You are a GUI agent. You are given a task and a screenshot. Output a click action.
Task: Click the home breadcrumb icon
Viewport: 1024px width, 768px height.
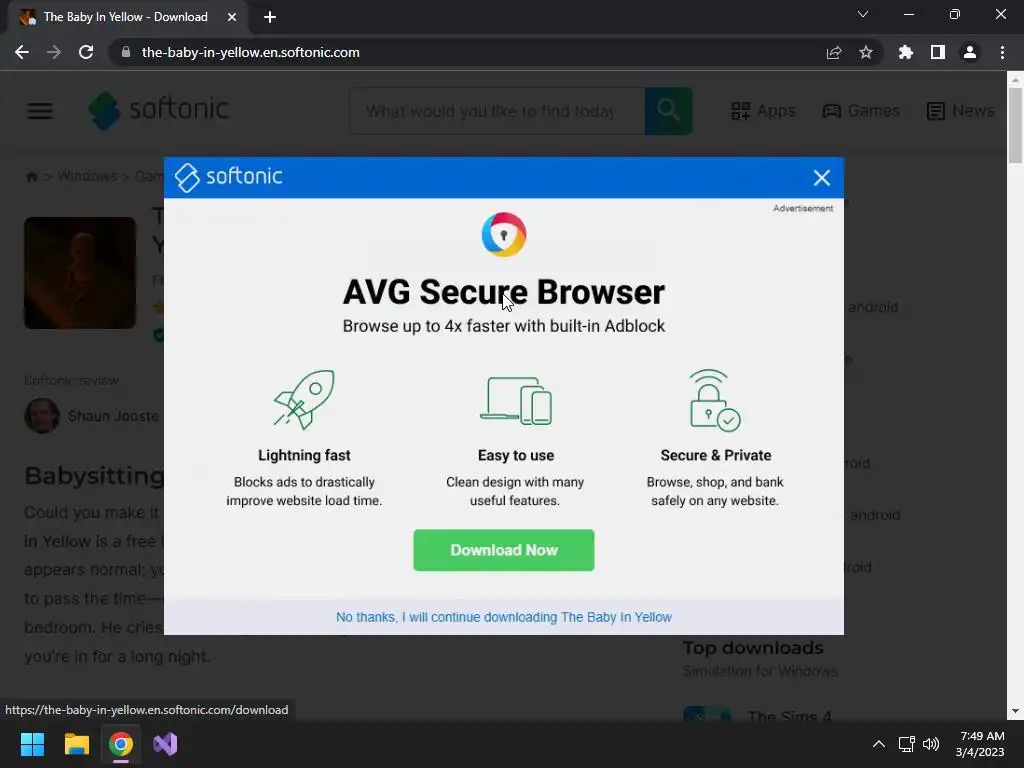[x=31, y=176]
